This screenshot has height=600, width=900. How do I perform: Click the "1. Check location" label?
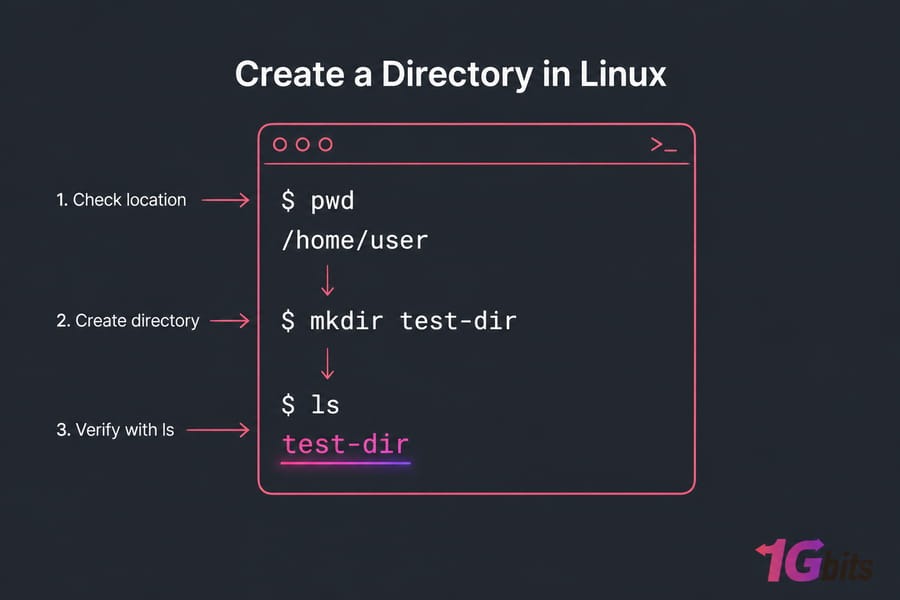[121, 200]
